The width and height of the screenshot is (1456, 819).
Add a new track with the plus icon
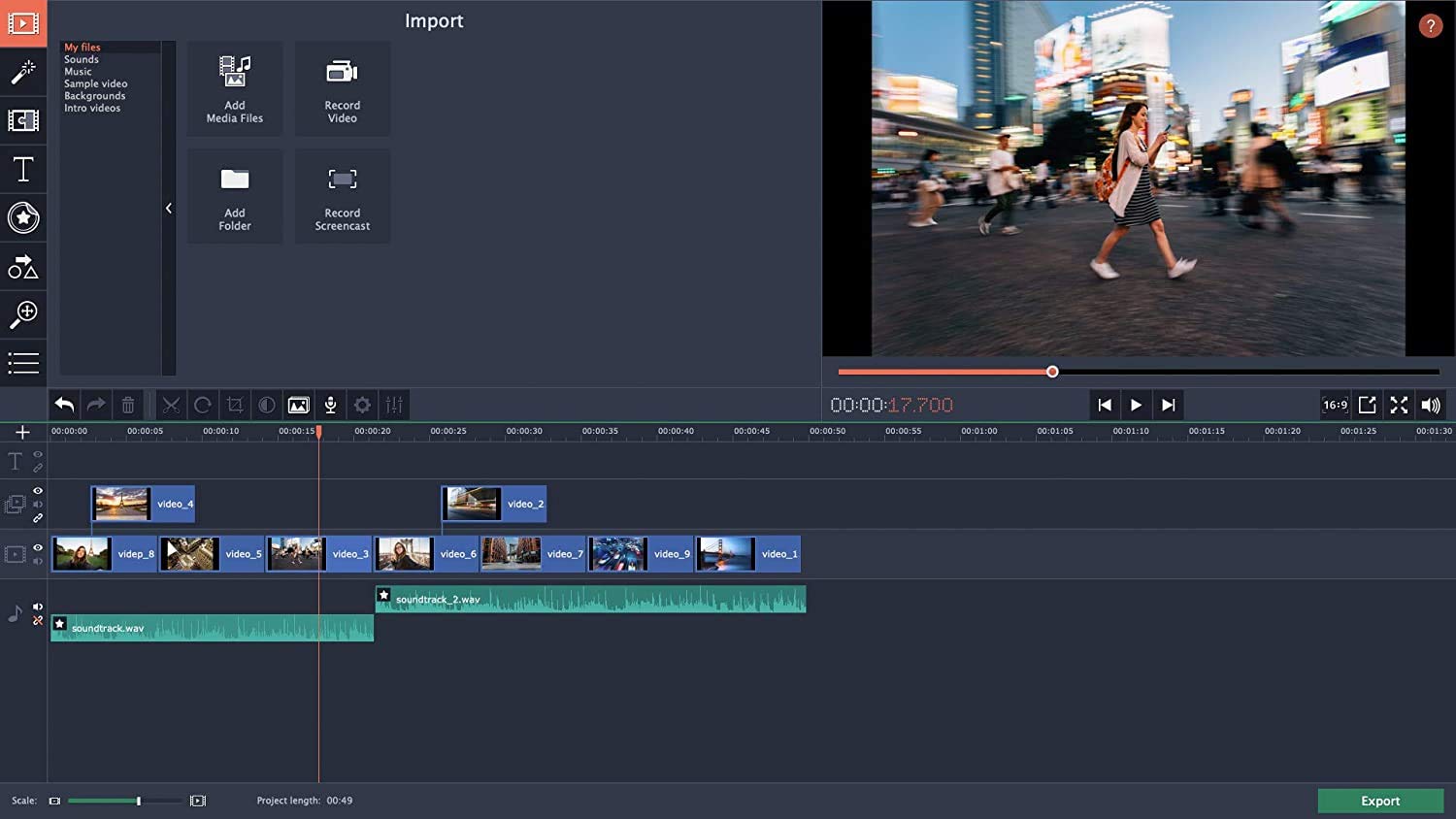click(23, 432)
